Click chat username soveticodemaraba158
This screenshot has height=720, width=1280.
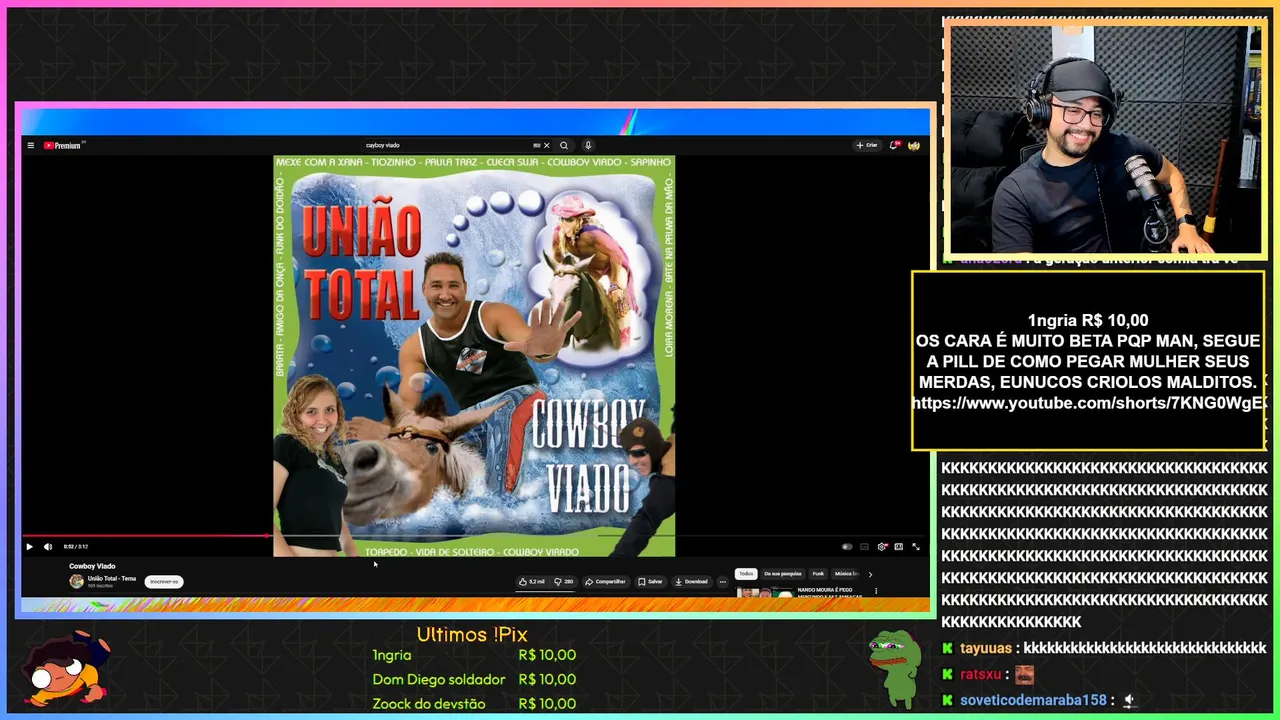coord(1033,701)
